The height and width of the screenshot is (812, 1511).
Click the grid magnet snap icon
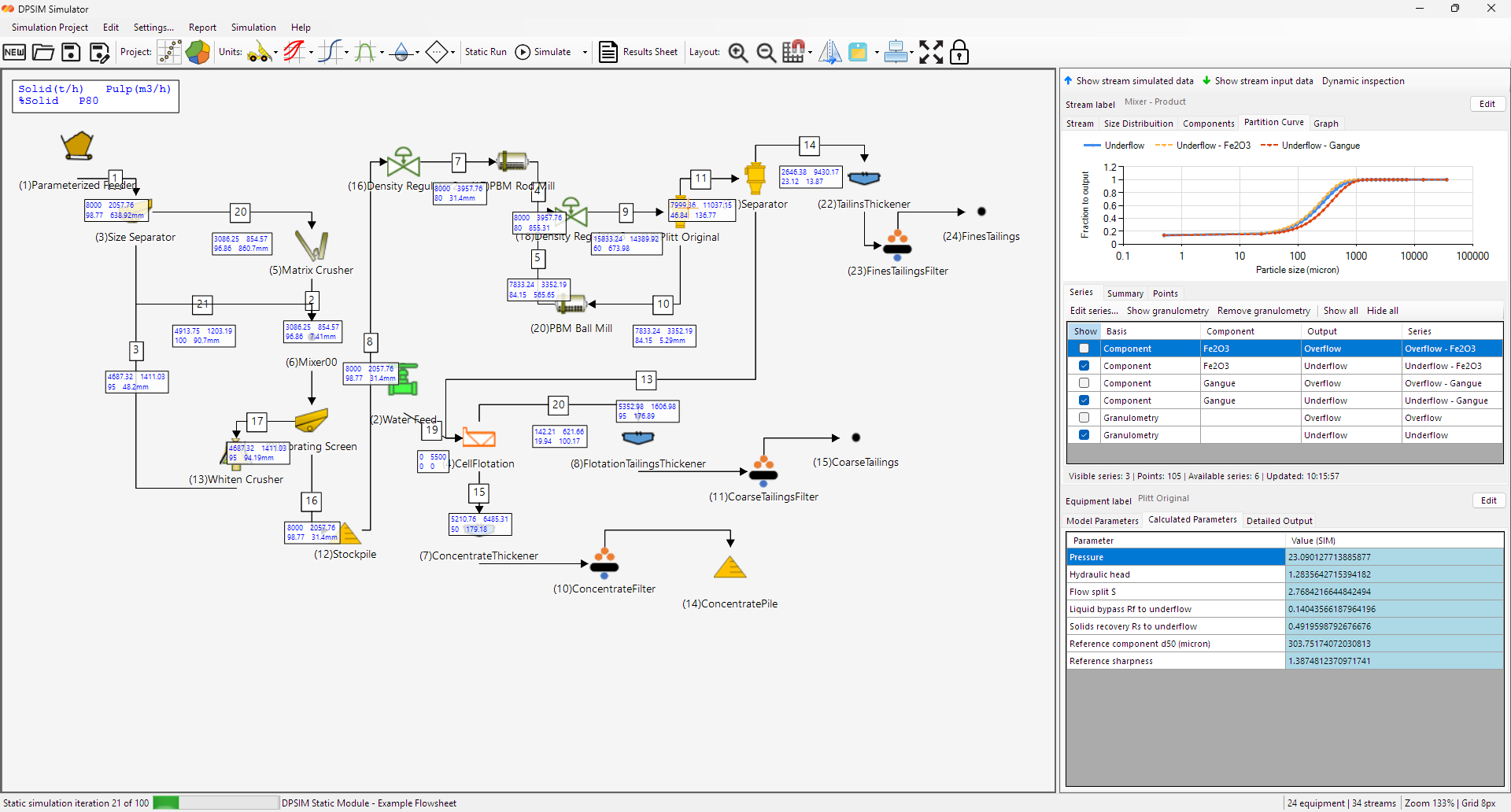tap(794, 52)
